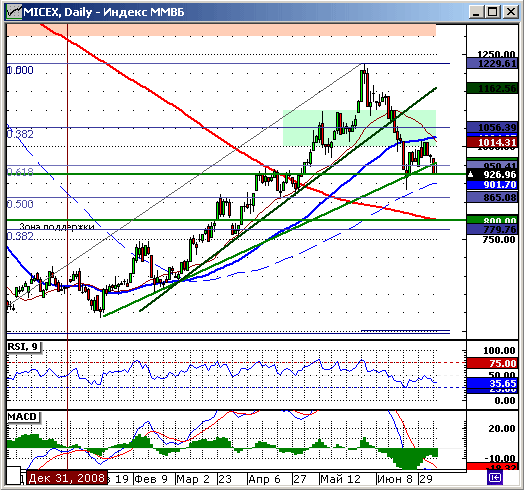The height and width of the screenshot is (490, 524).
Task: Select the 1229.61 price level tag
Action: [492, 64]
